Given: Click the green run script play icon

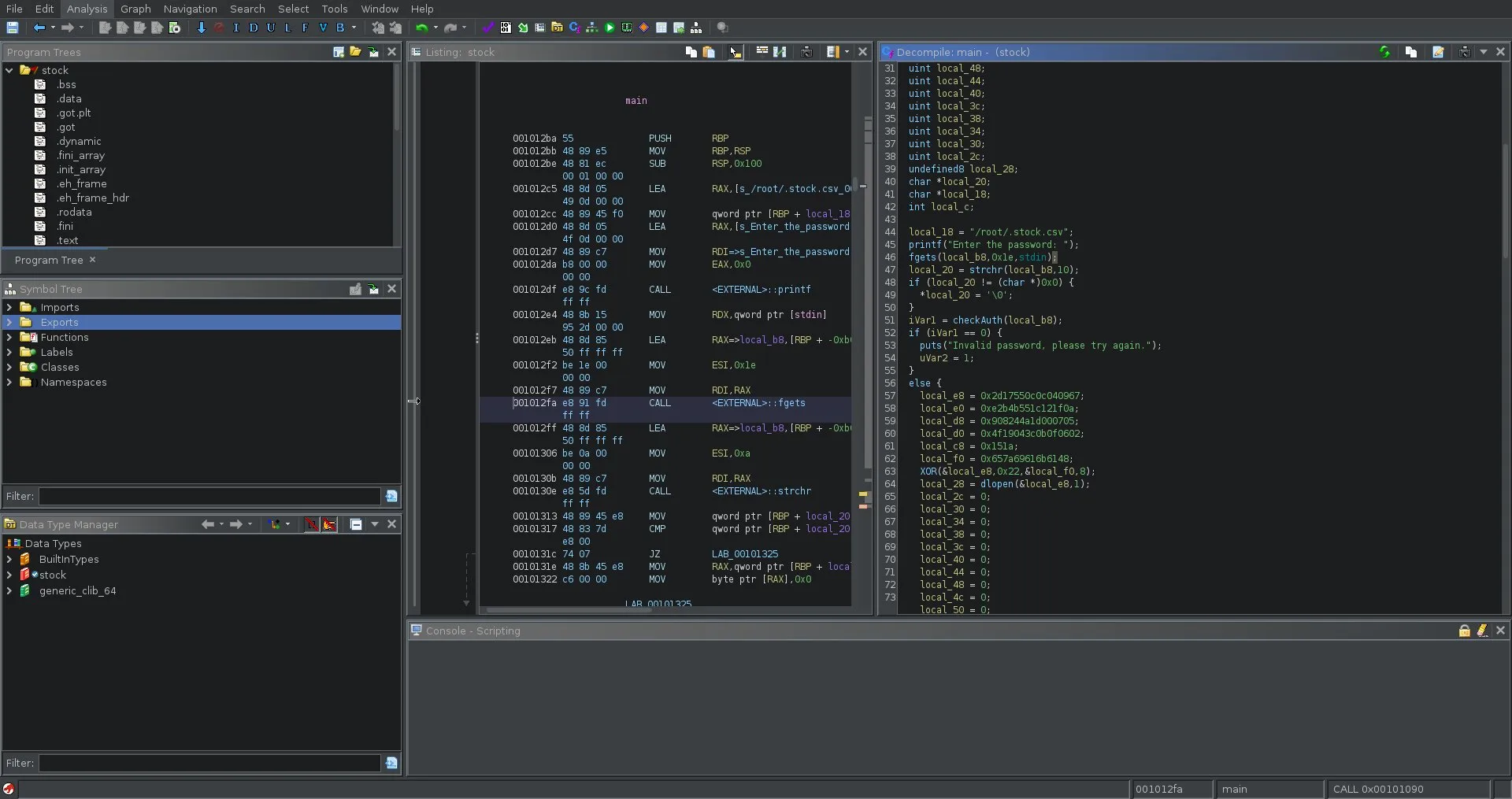Looking at the screenshot, I should coord(610,28).
